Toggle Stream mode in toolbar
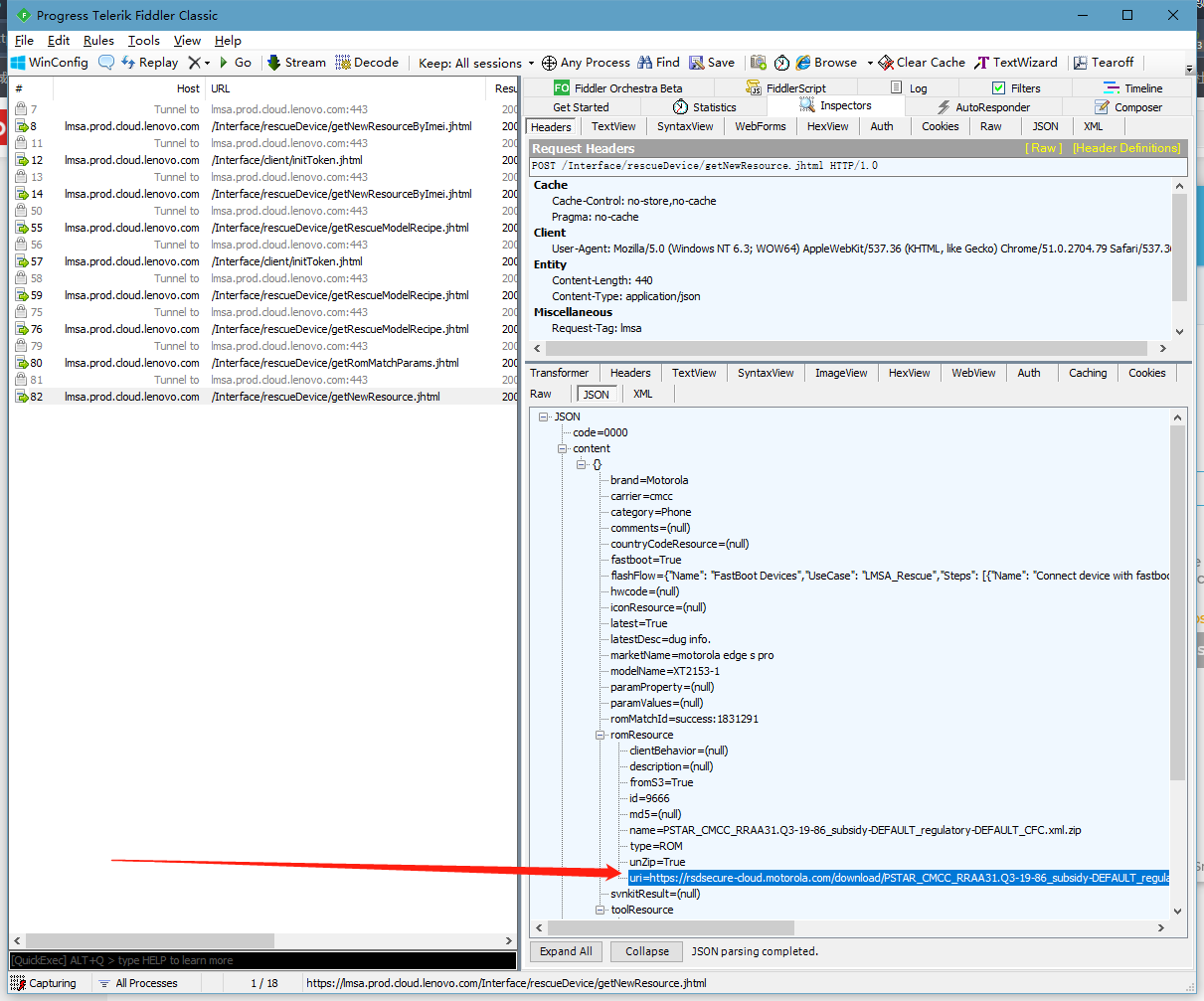The image size is (1204, 1001). (296, 62)
